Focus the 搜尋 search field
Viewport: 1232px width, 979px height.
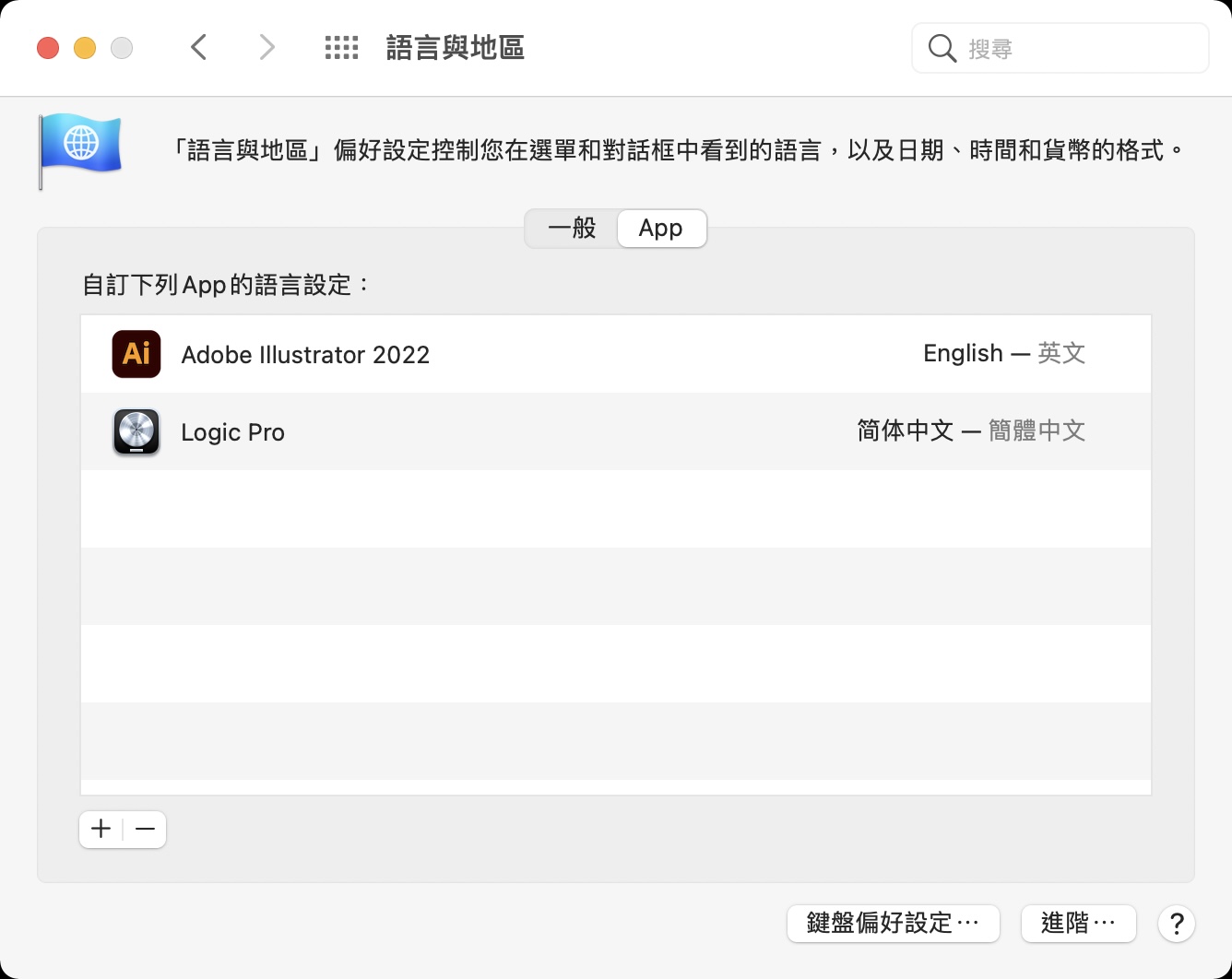[x=1060, y=48]
